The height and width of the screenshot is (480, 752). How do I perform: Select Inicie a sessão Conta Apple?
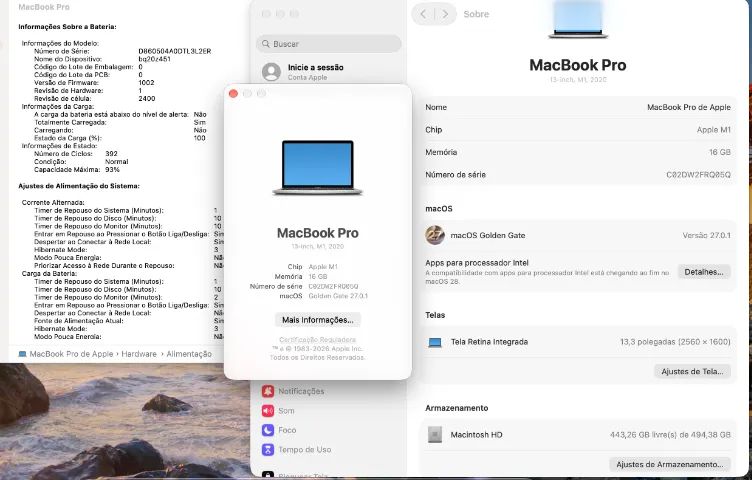click(315, 72)
